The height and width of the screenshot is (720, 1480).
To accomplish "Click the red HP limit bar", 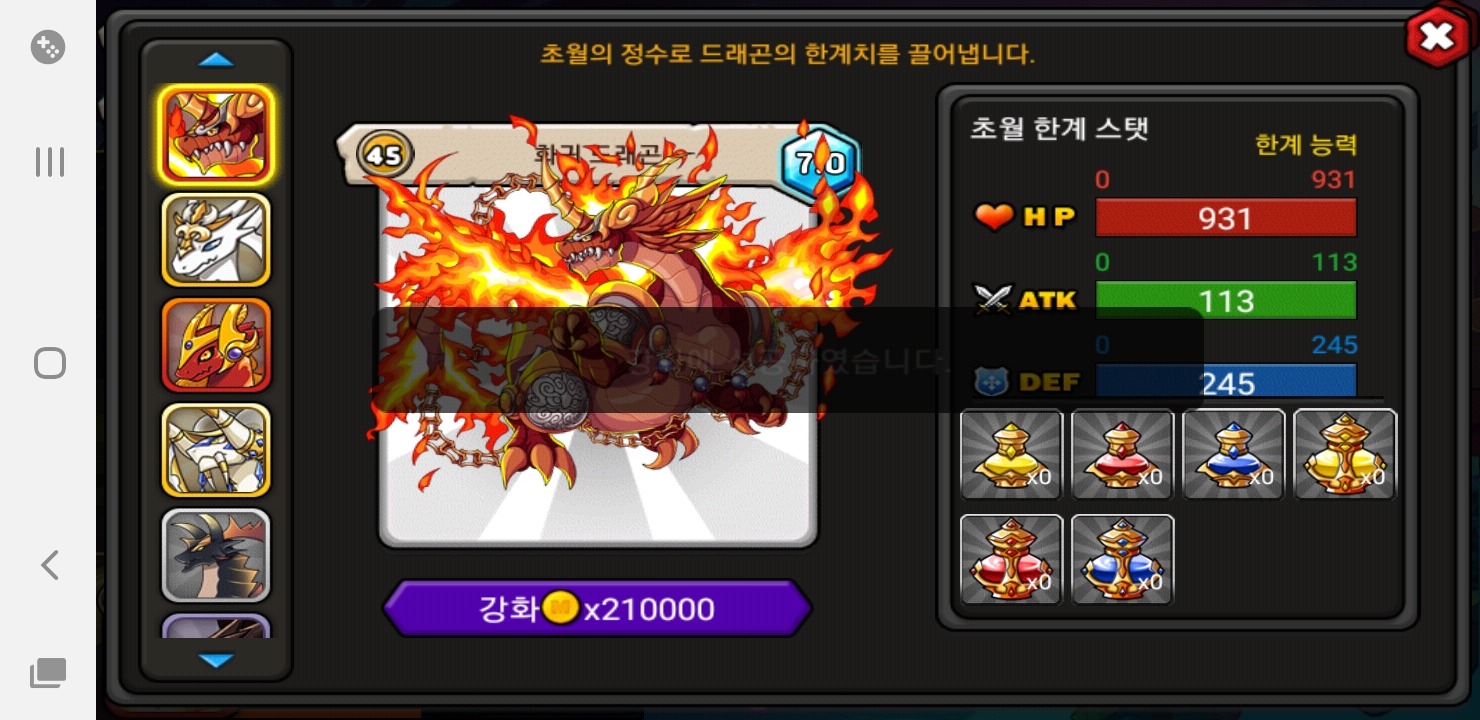I will coord(1226,218).
